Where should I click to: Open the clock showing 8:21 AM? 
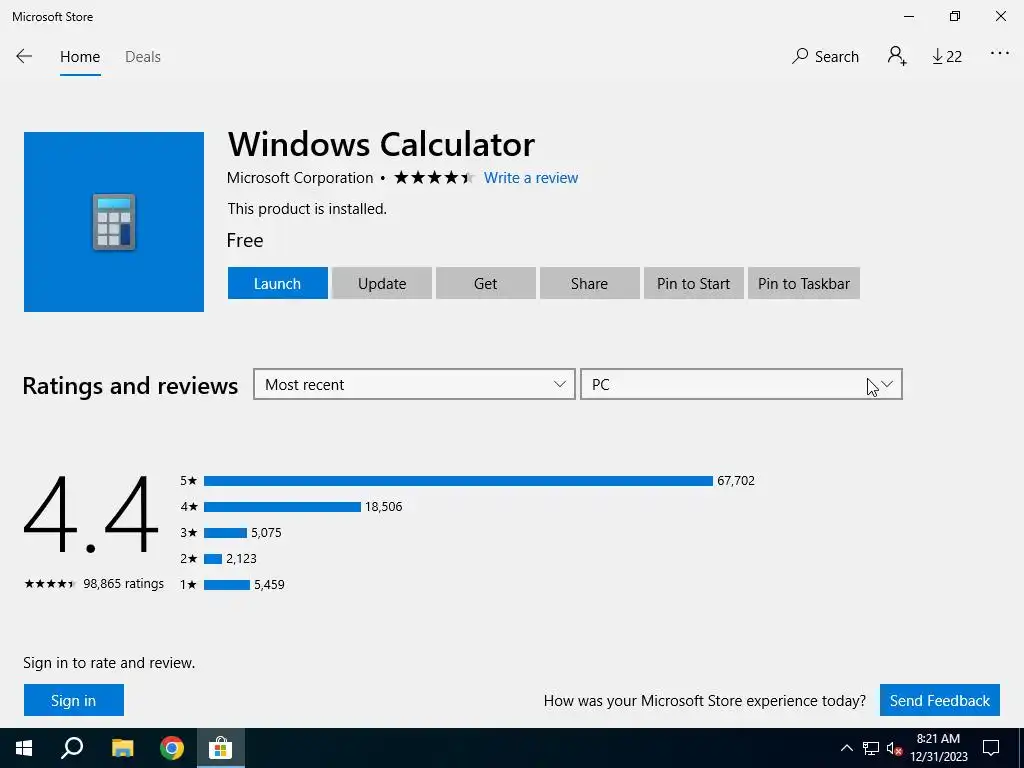pyautogui.click(x=939, y=748)
